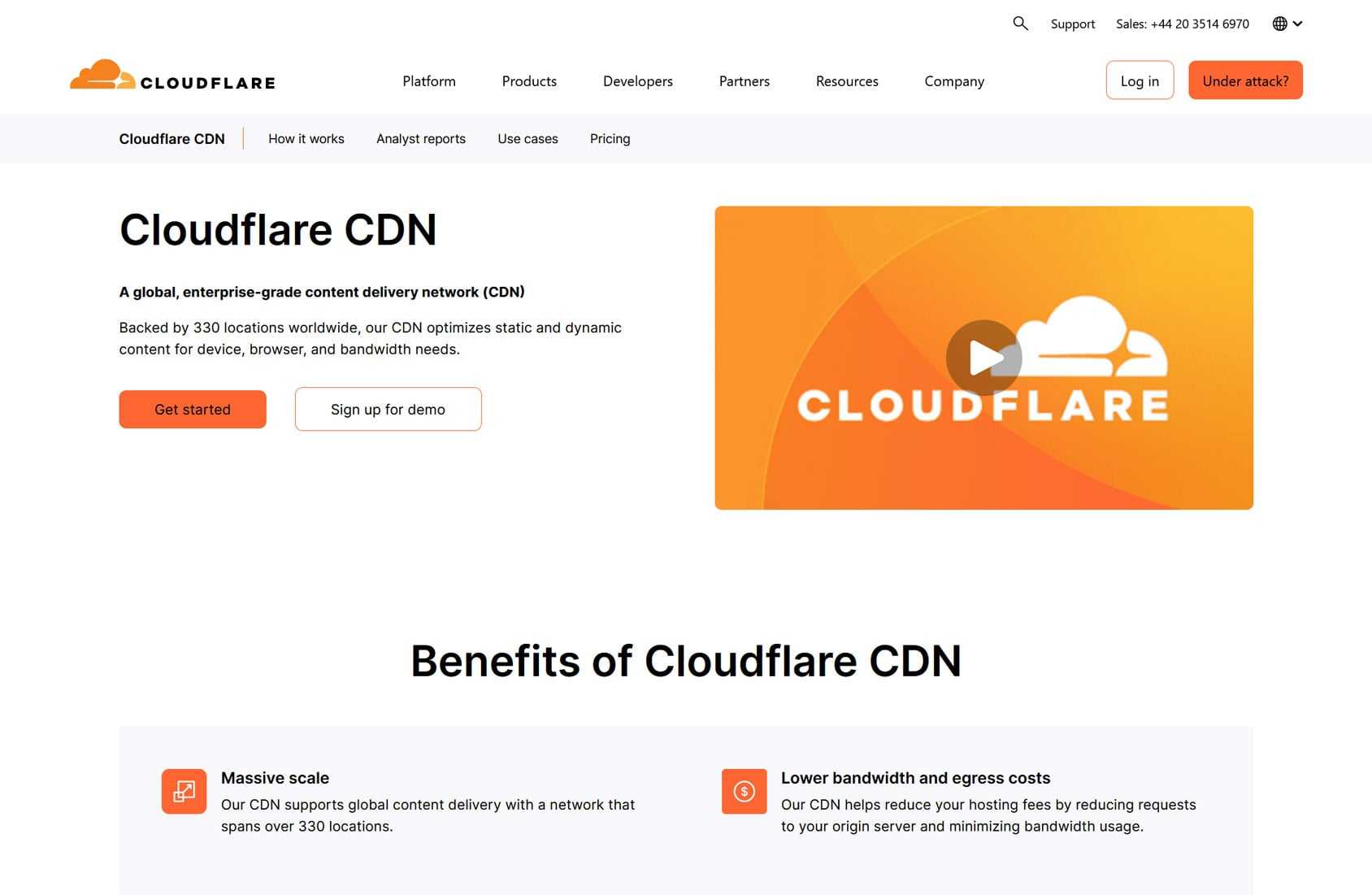Click the Cloudflare CDN main heading
This screenshot has height=895, width=1372.
tap(278, 230)
